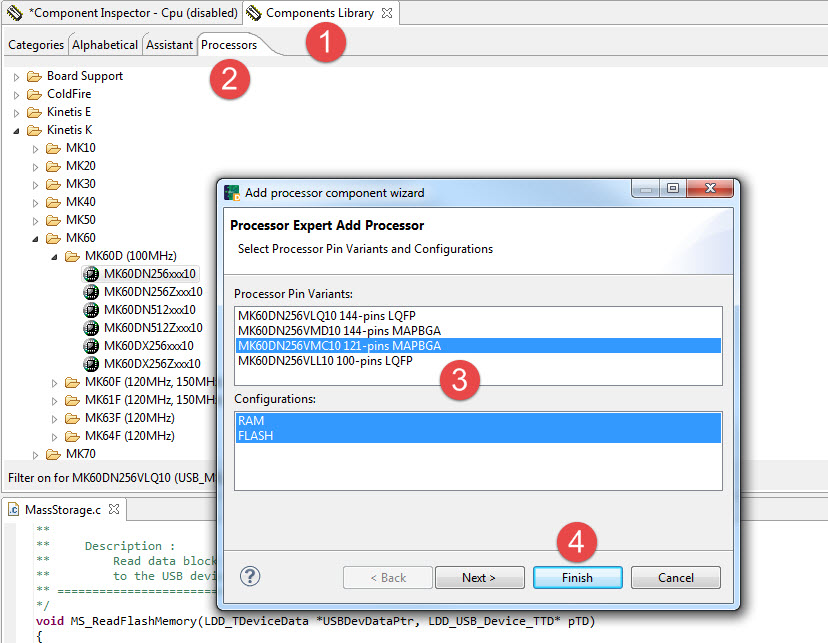This screenshot has width=828, height=643.
Task: Click the MK64F (120MHz) folder icon
Action: (72, 436)
